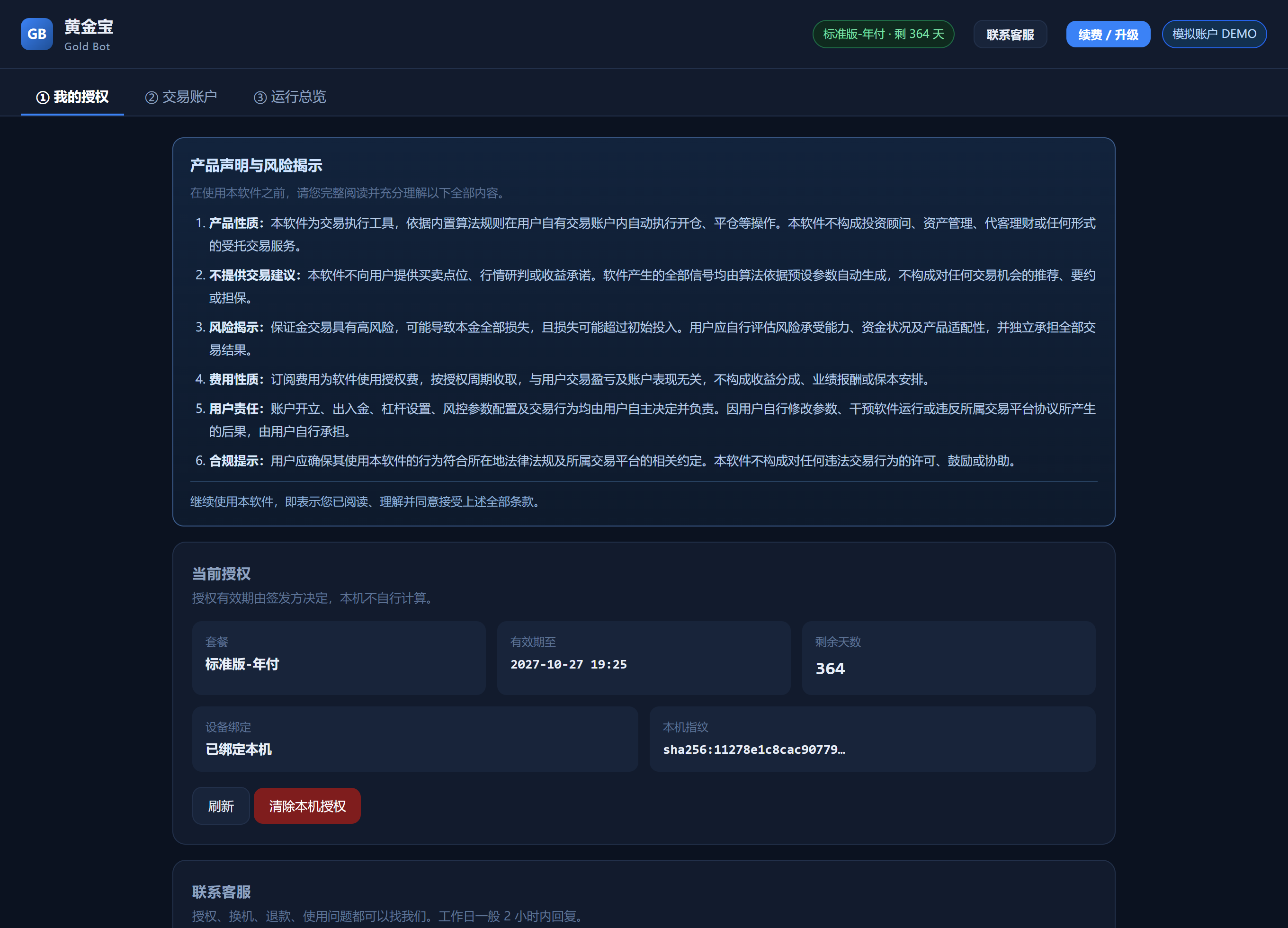Click the 已绑定本机 device binding value
This screenshot has height=928, width=1288.
[x=239, y=750]
